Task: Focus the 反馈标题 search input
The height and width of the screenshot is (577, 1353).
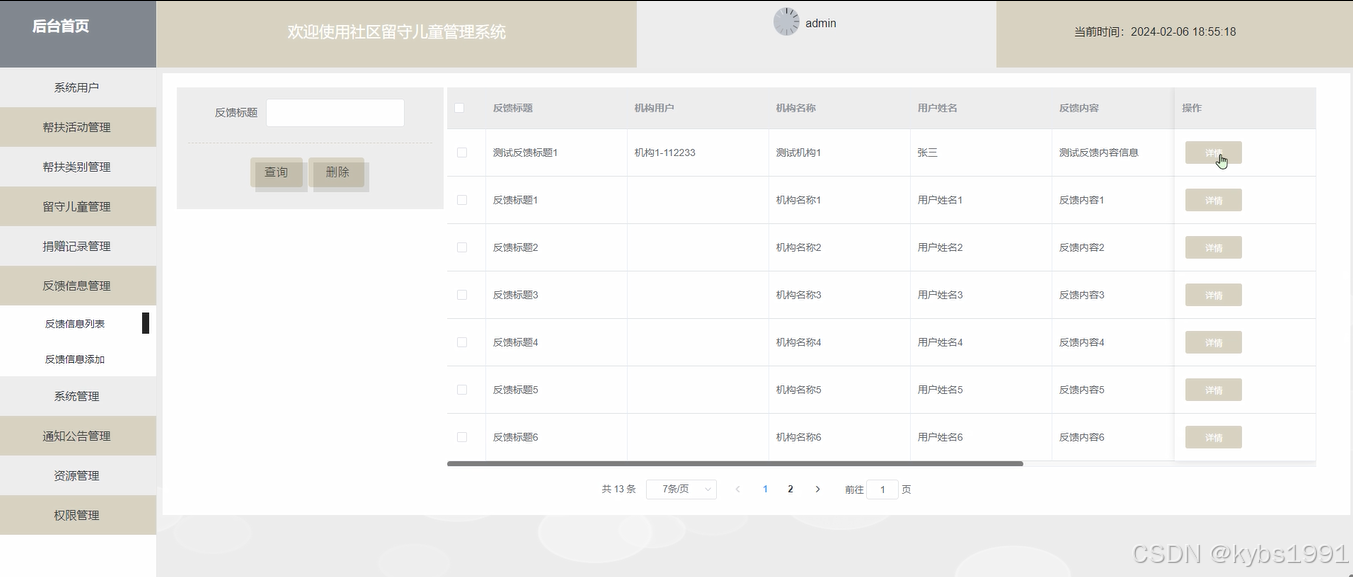Action: click(x=335, y=113)
